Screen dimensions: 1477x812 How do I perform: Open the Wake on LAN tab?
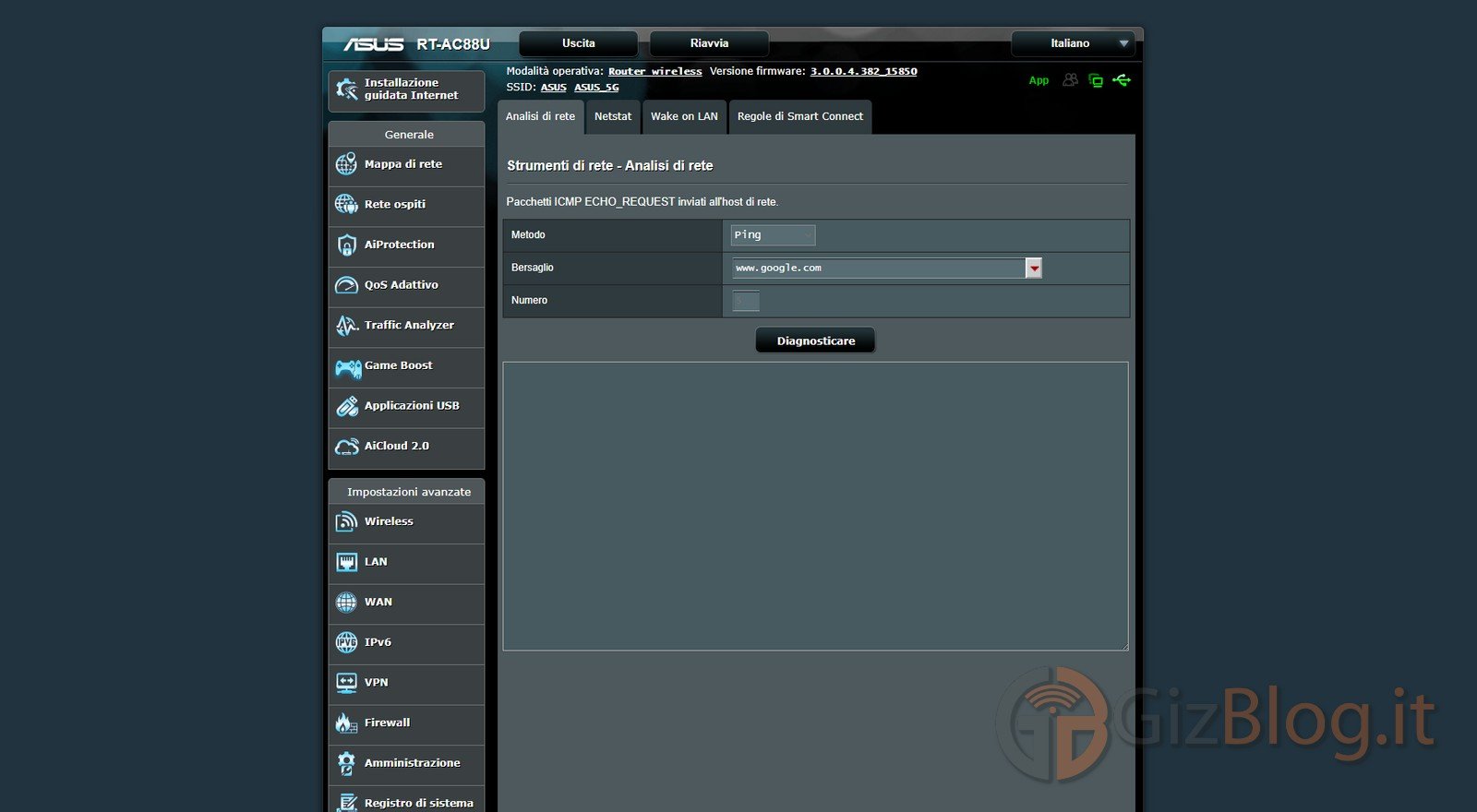pyautogui.click(x=684, y=117)
